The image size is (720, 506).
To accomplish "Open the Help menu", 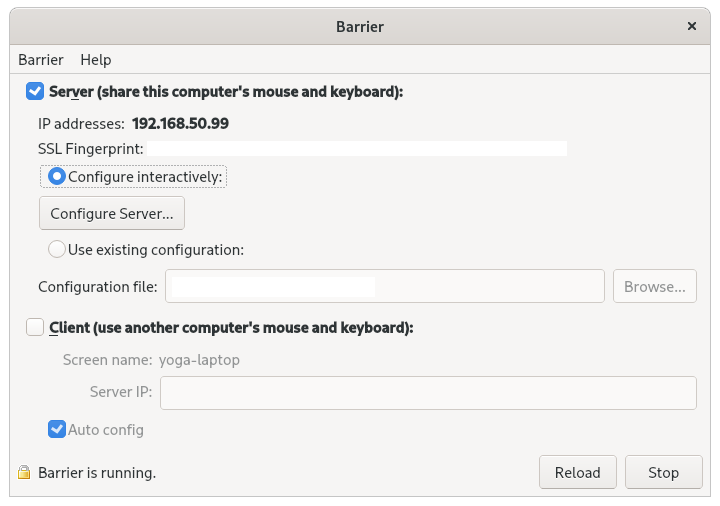I will point(96,60).
